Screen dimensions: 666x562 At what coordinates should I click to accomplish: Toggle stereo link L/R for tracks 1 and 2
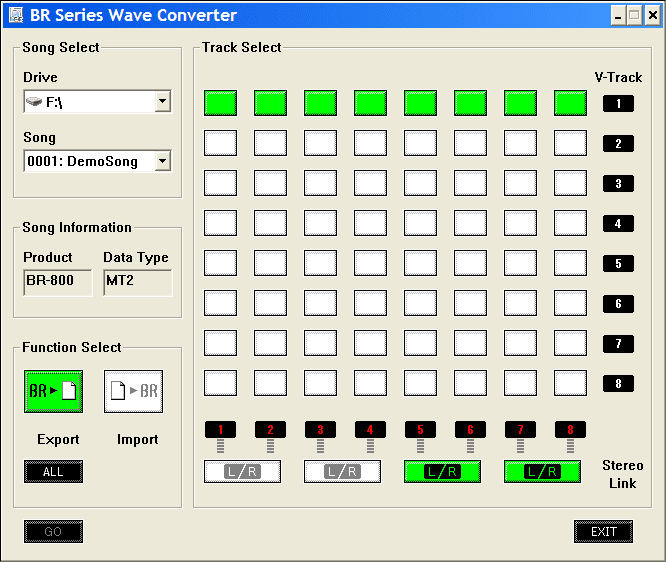[x=243, y=472]
